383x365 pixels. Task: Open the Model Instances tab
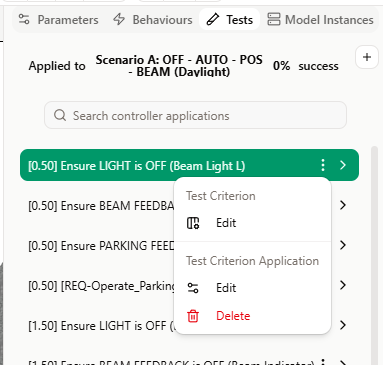320,20
